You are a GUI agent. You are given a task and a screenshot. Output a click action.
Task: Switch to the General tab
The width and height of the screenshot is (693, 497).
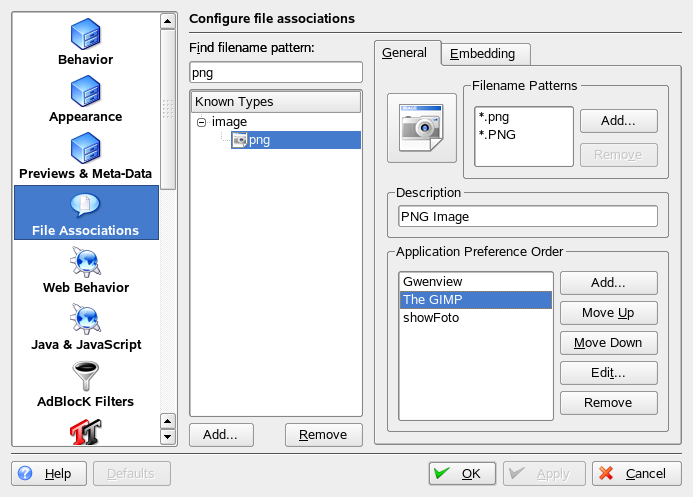coord(405,53)
